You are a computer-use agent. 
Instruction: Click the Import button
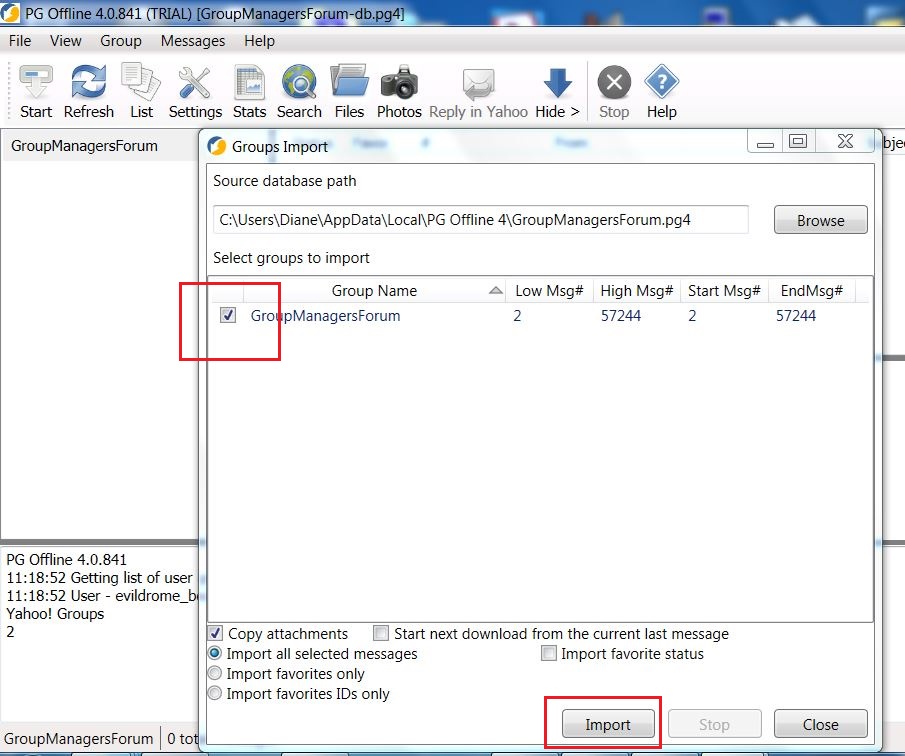(608, 724)
